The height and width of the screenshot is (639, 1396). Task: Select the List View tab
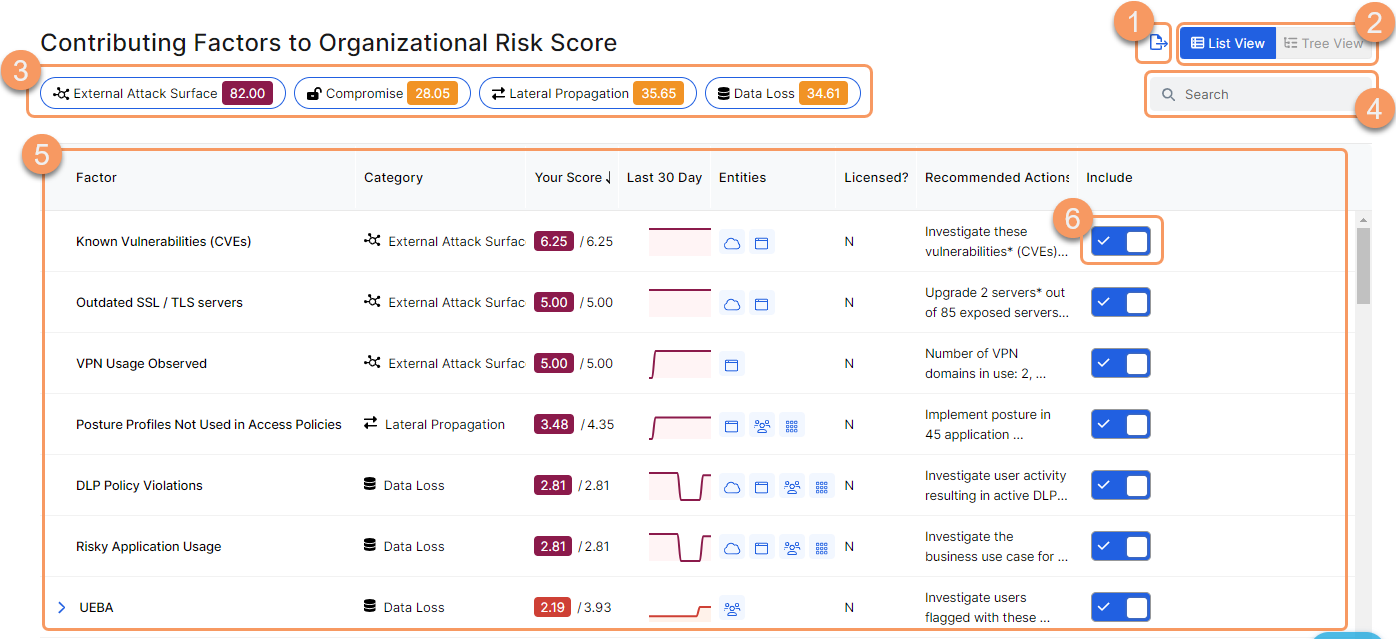pos(1227,43)
